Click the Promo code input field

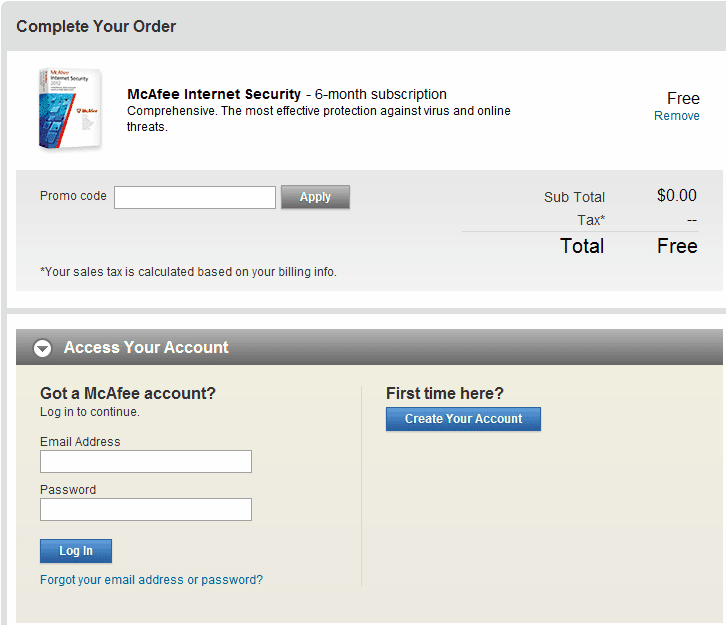(x=195, y=197)
